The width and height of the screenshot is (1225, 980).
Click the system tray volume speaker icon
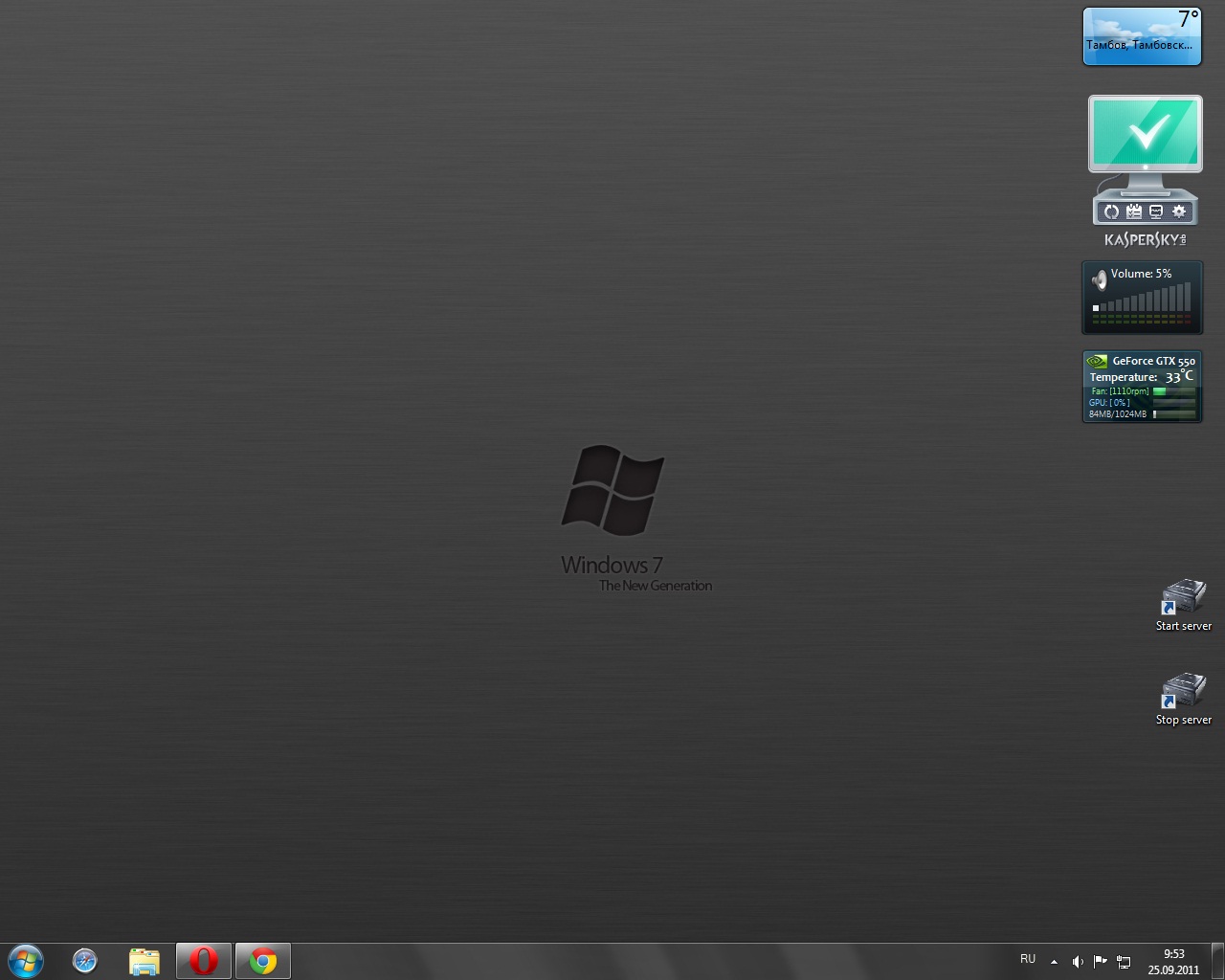tap(1078, 961)
